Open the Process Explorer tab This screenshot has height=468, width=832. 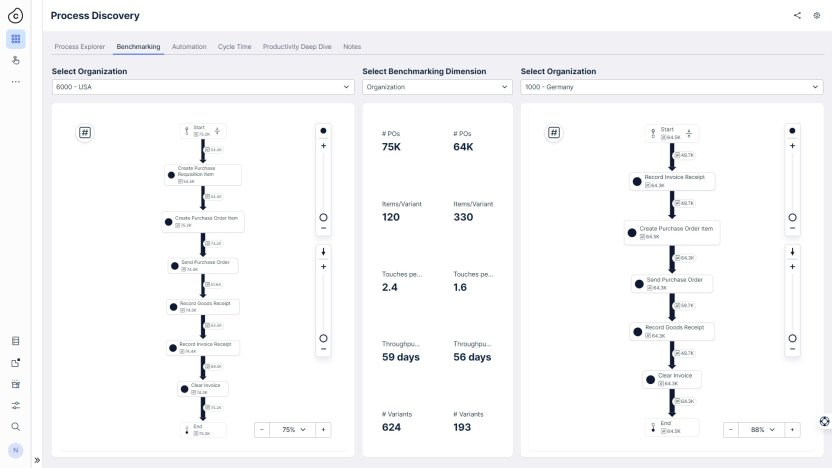[x=79, y=47]
